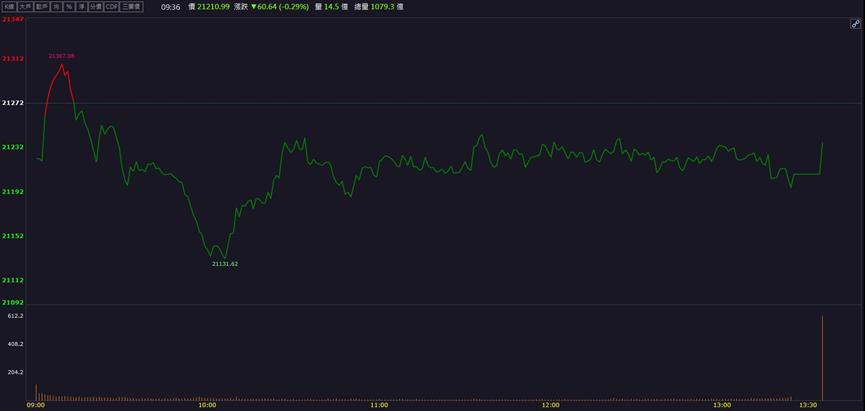Viewport: 865px width, 411px height.
Task: Click the 612.2 volume axis label
Action: [15, 316]
